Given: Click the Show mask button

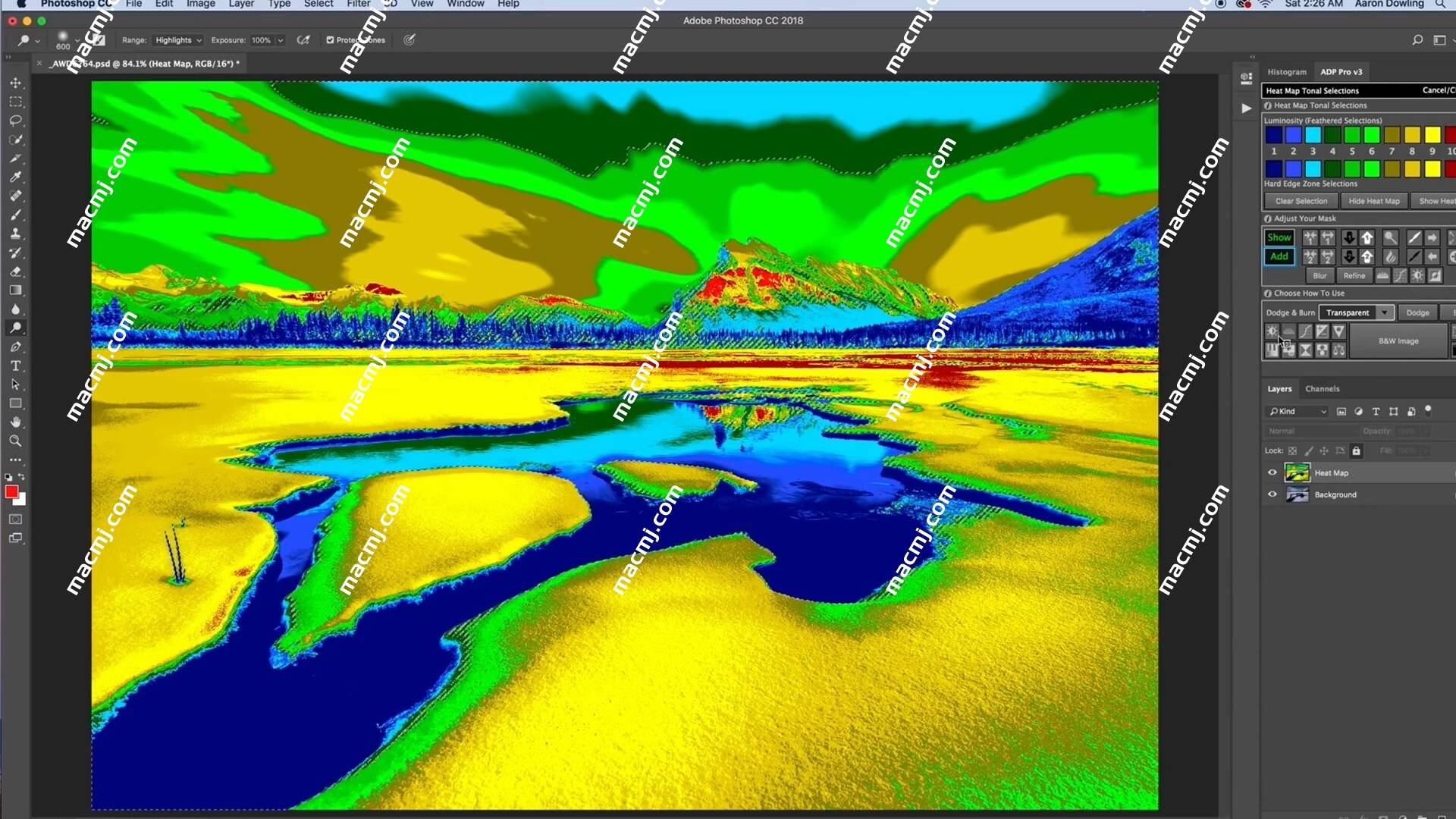Looking at the screenshot, I should point(1279,237).
